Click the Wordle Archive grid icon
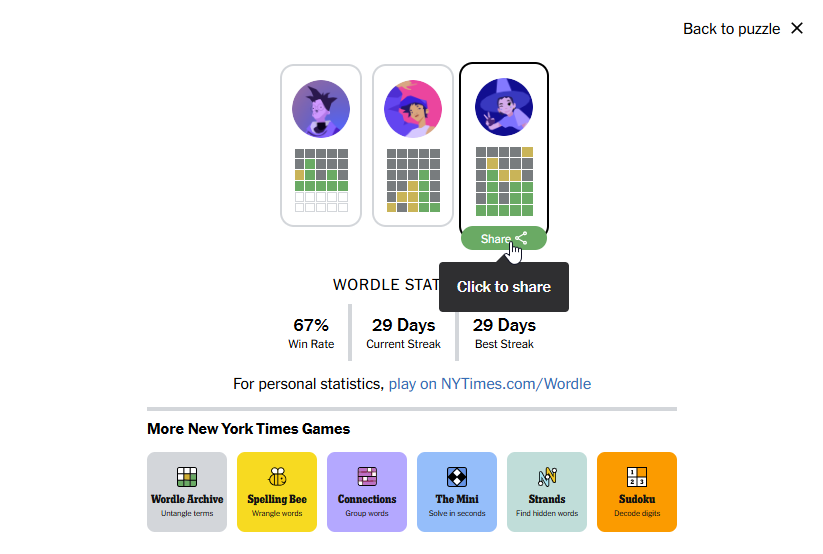Image resolution: width=823 pixels, height=554 pixels. (x=187, y=477)
